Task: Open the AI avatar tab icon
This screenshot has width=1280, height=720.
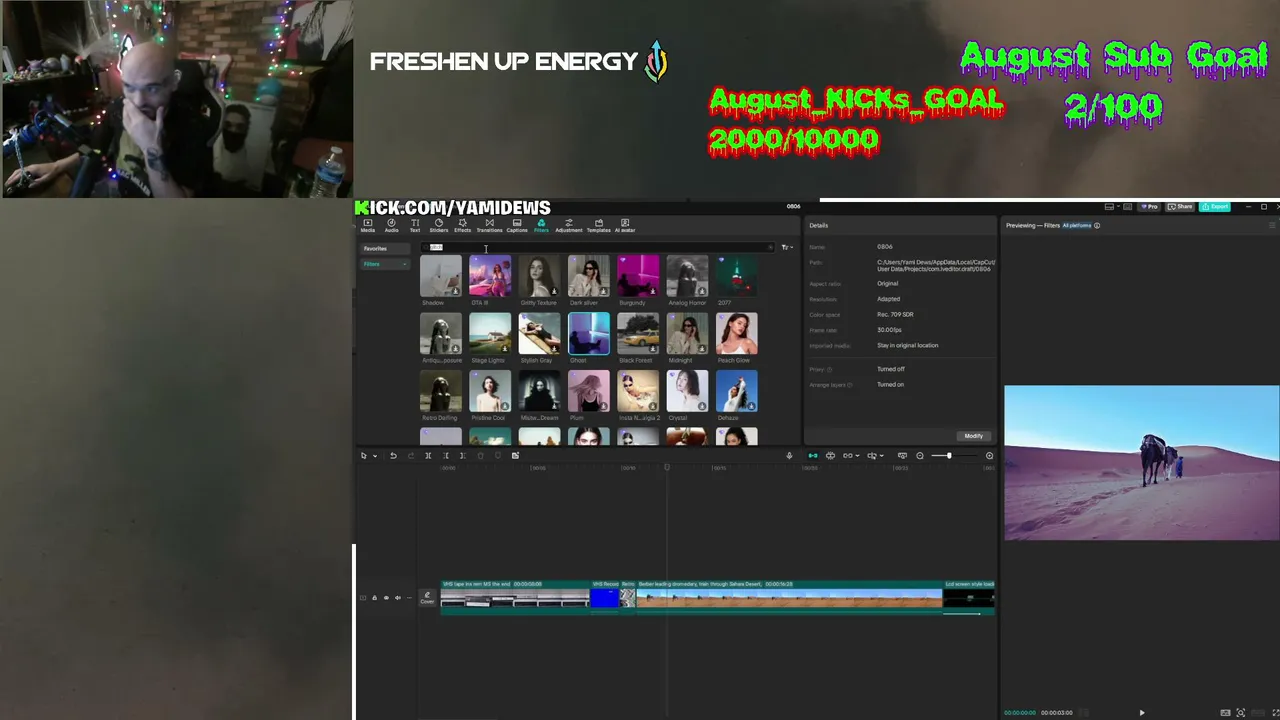Action: click(625, 223)
